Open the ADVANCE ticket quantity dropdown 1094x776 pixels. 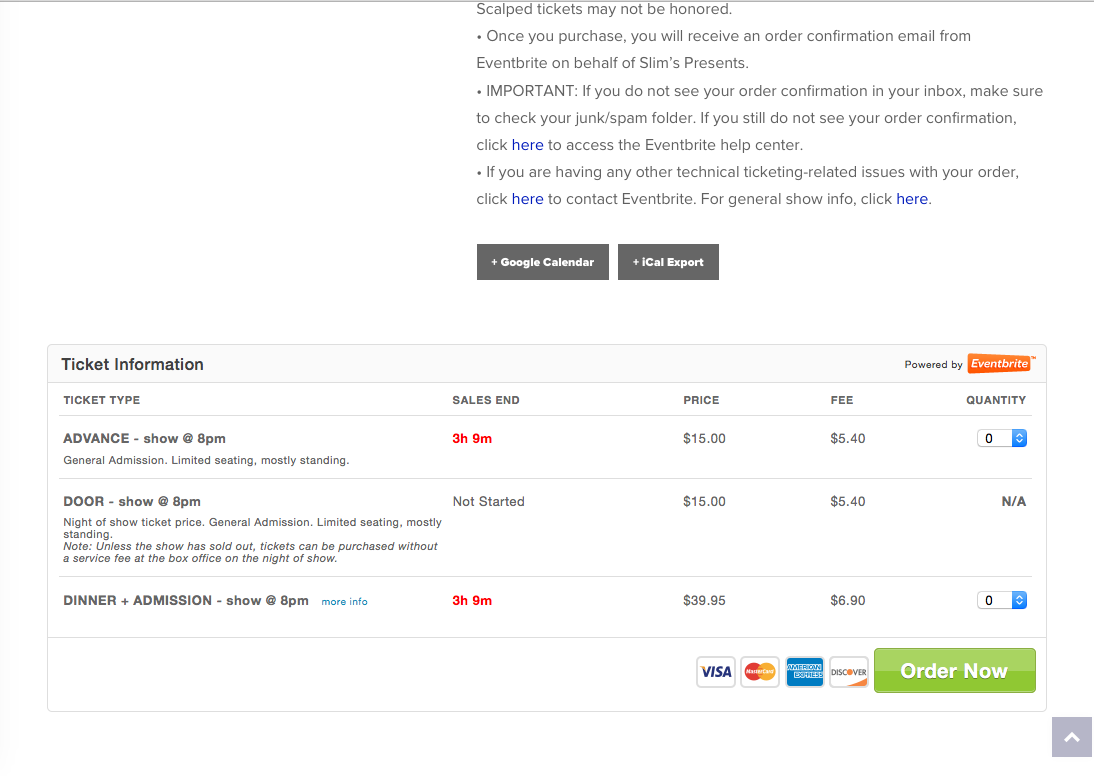[x=1001, y=438]
